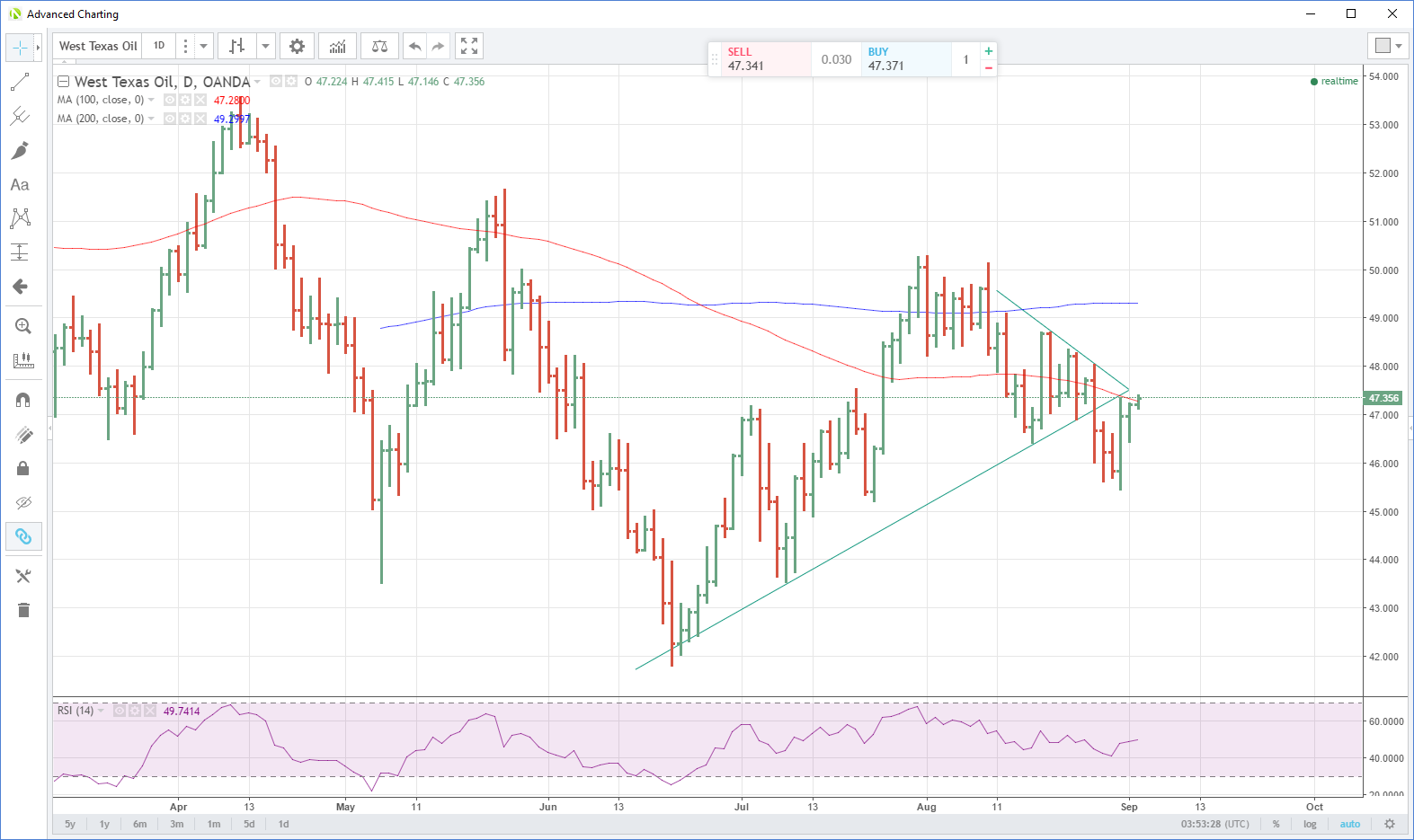
Task: Open MA 100 settings gear
Action: [185, 100]
